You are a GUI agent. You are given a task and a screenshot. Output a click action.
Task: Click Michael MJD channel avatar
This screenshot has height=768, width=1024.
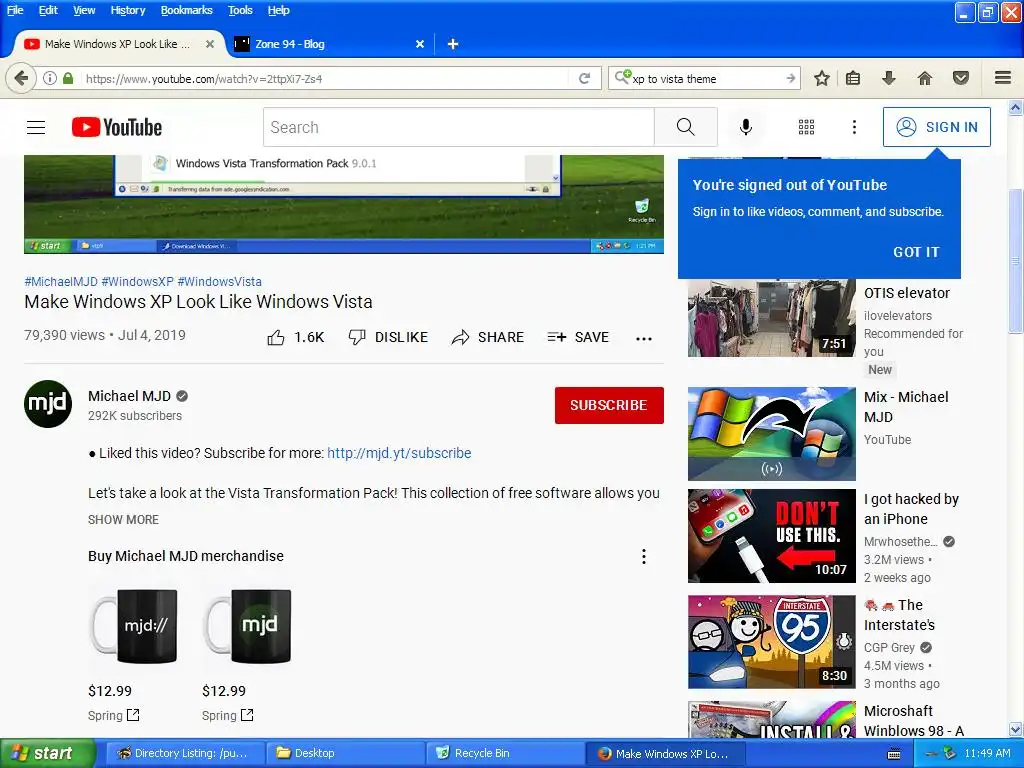pyautogui.click(x=48, y=404)
